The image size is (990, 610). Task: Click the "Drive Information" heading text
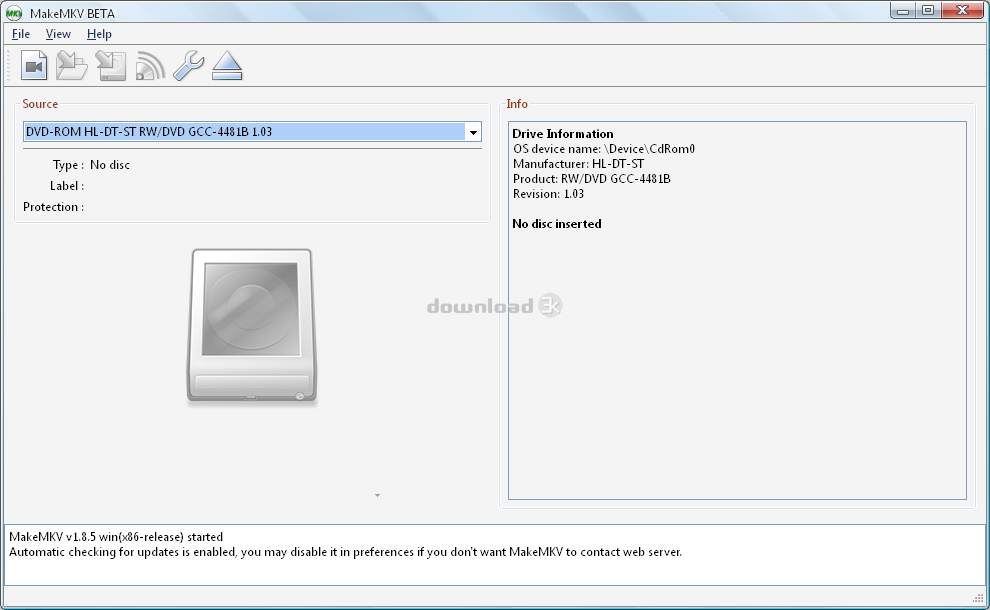coord(563,134)
